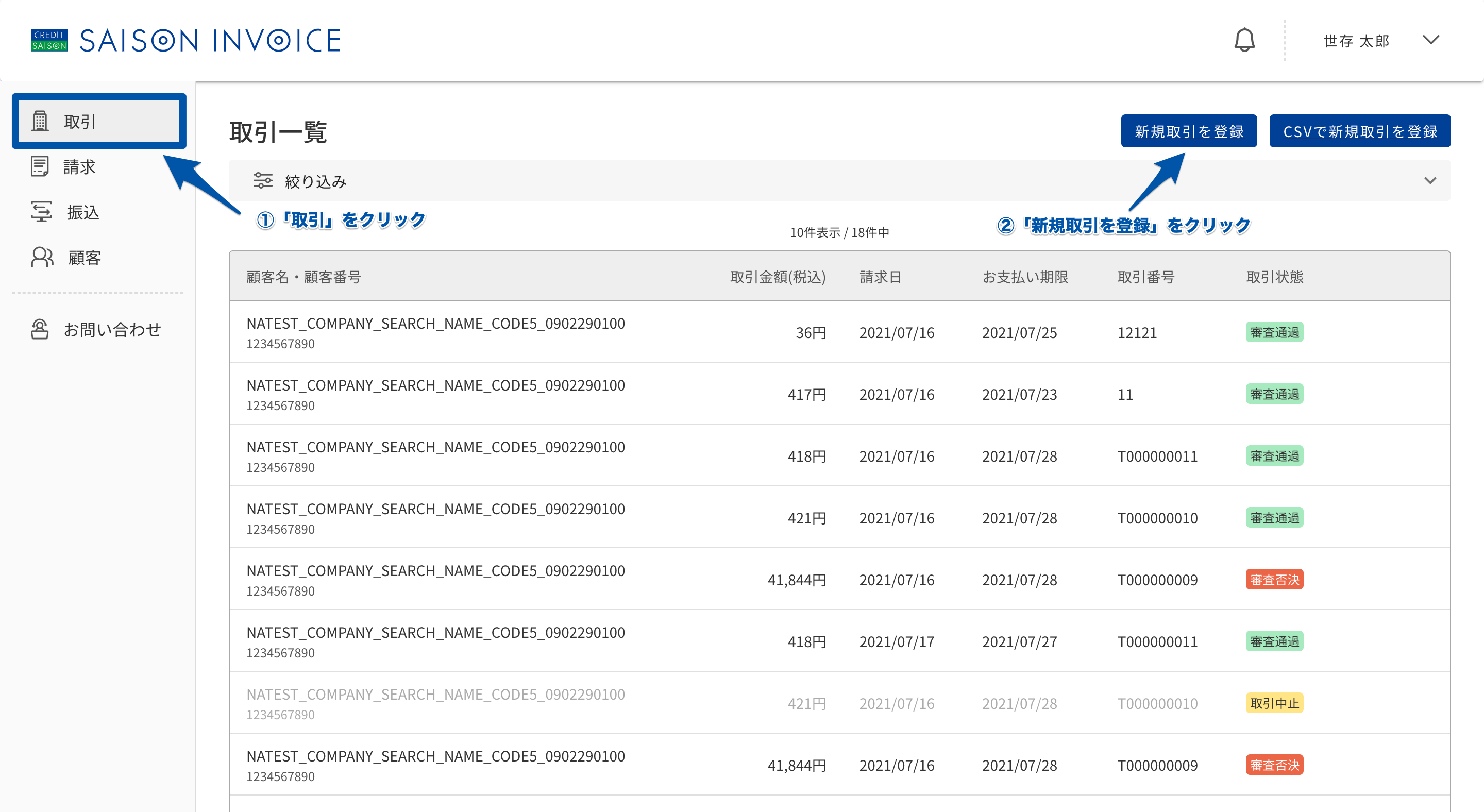Click the 取引中止 status badge
This screenshot has width=1484, height=812.
(1274, 703)
